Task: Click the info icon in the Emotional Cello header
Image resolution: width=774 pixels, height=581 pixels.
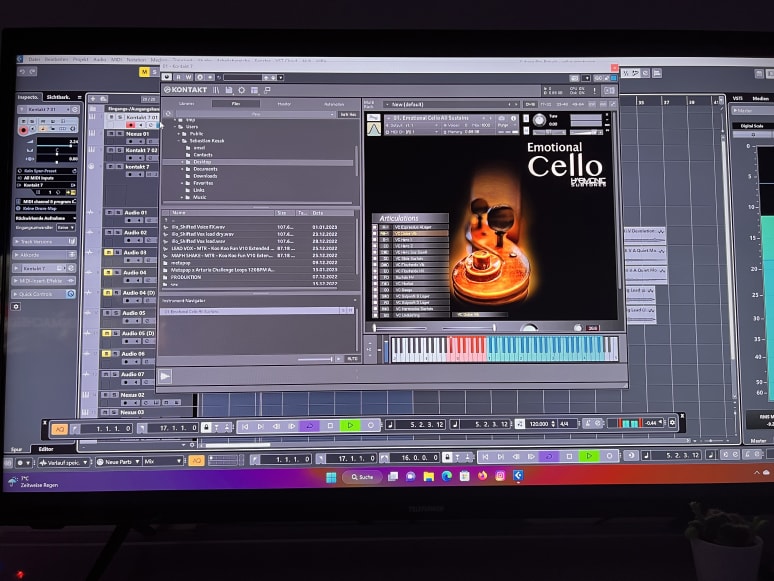Action: point(514,118)
